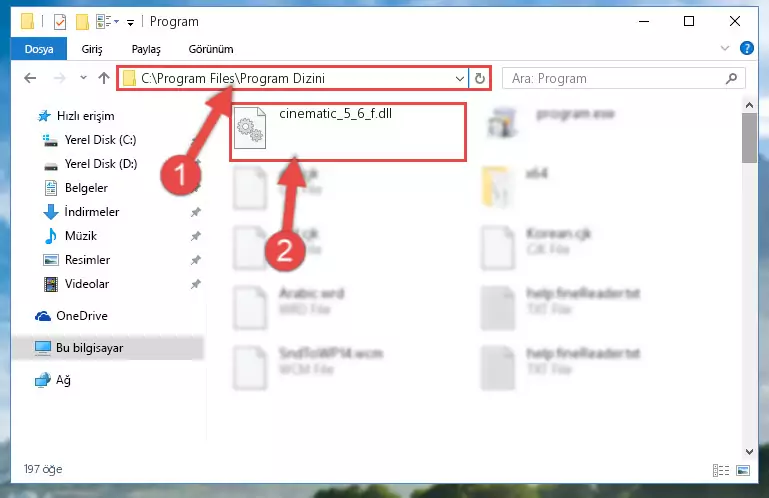Click the pin icon beside İndirmeler
Screen dimensions: 769x498
pos(196,212)
